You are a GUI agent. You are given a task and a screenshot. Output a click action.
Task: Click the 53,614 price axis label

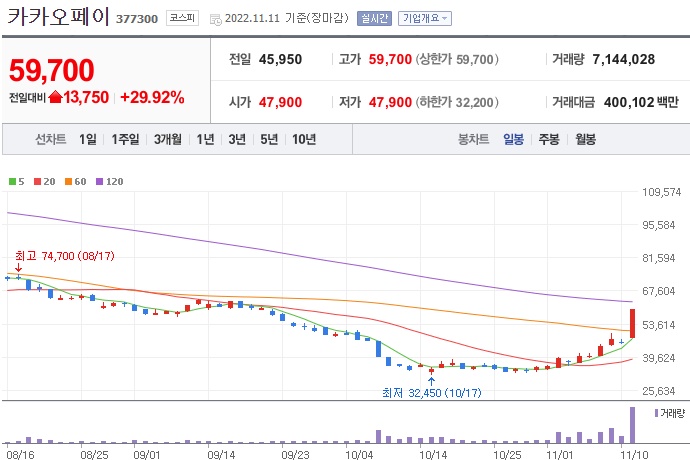click(x=659, y=325)
